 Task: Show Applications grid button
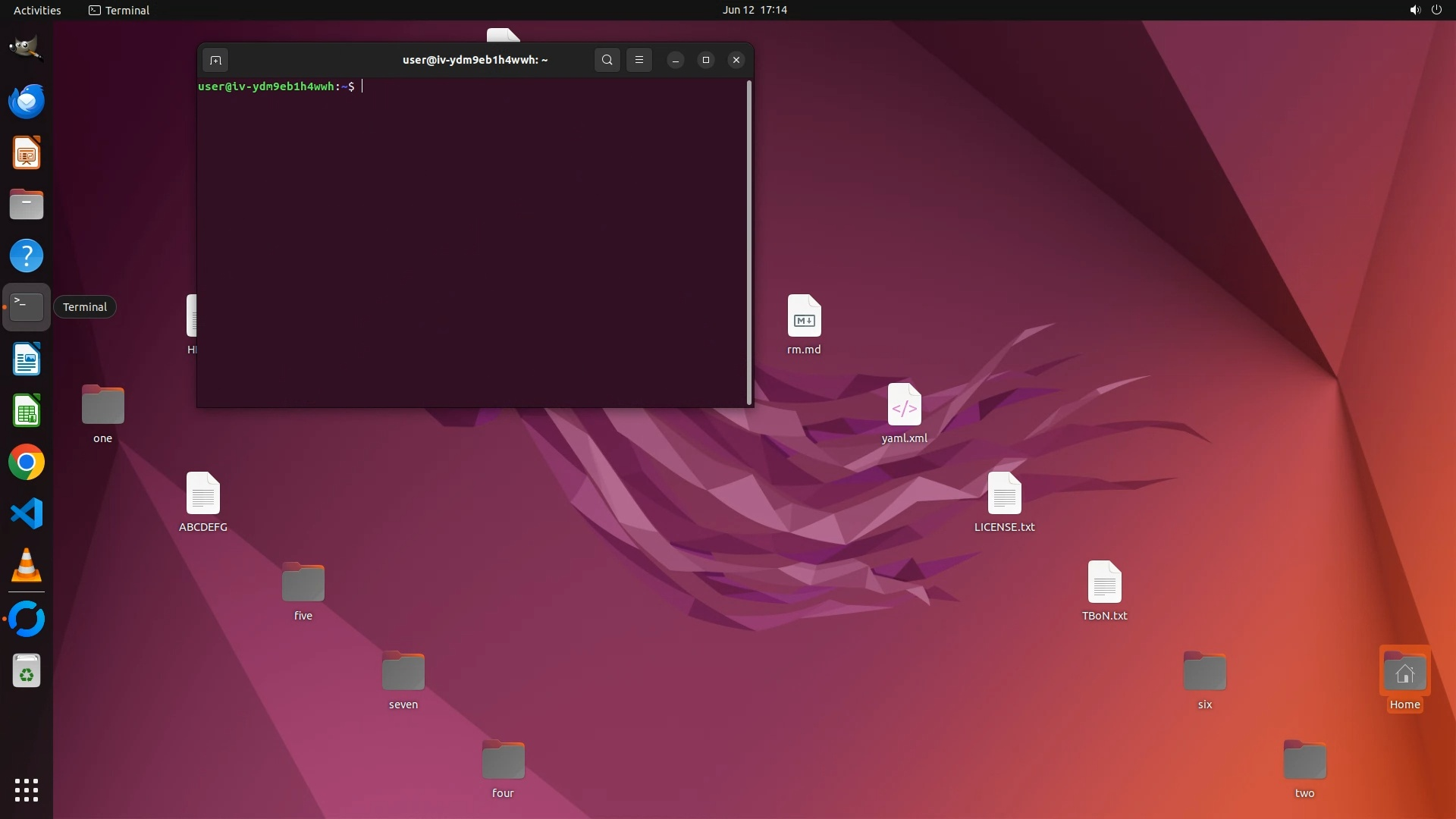click(26, 790)
